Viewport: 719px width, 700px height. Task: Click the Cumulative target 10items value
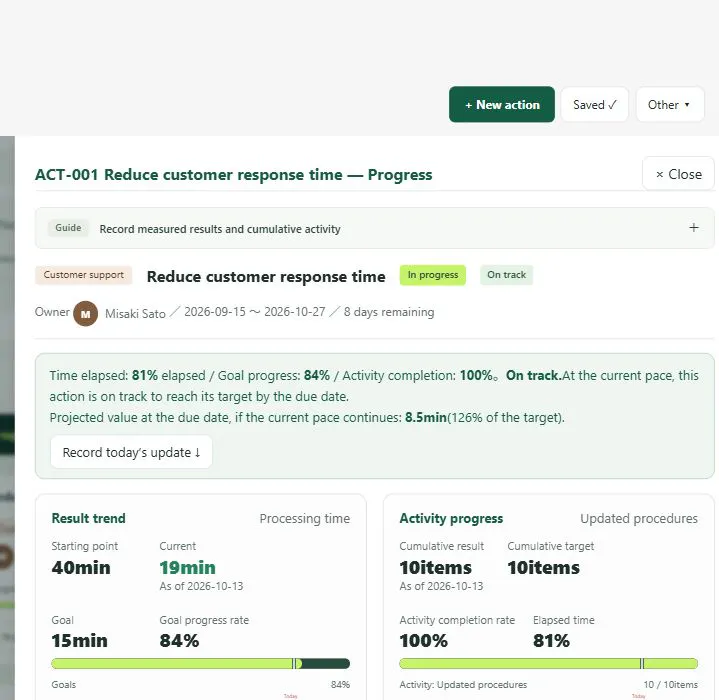pos(543,568)
